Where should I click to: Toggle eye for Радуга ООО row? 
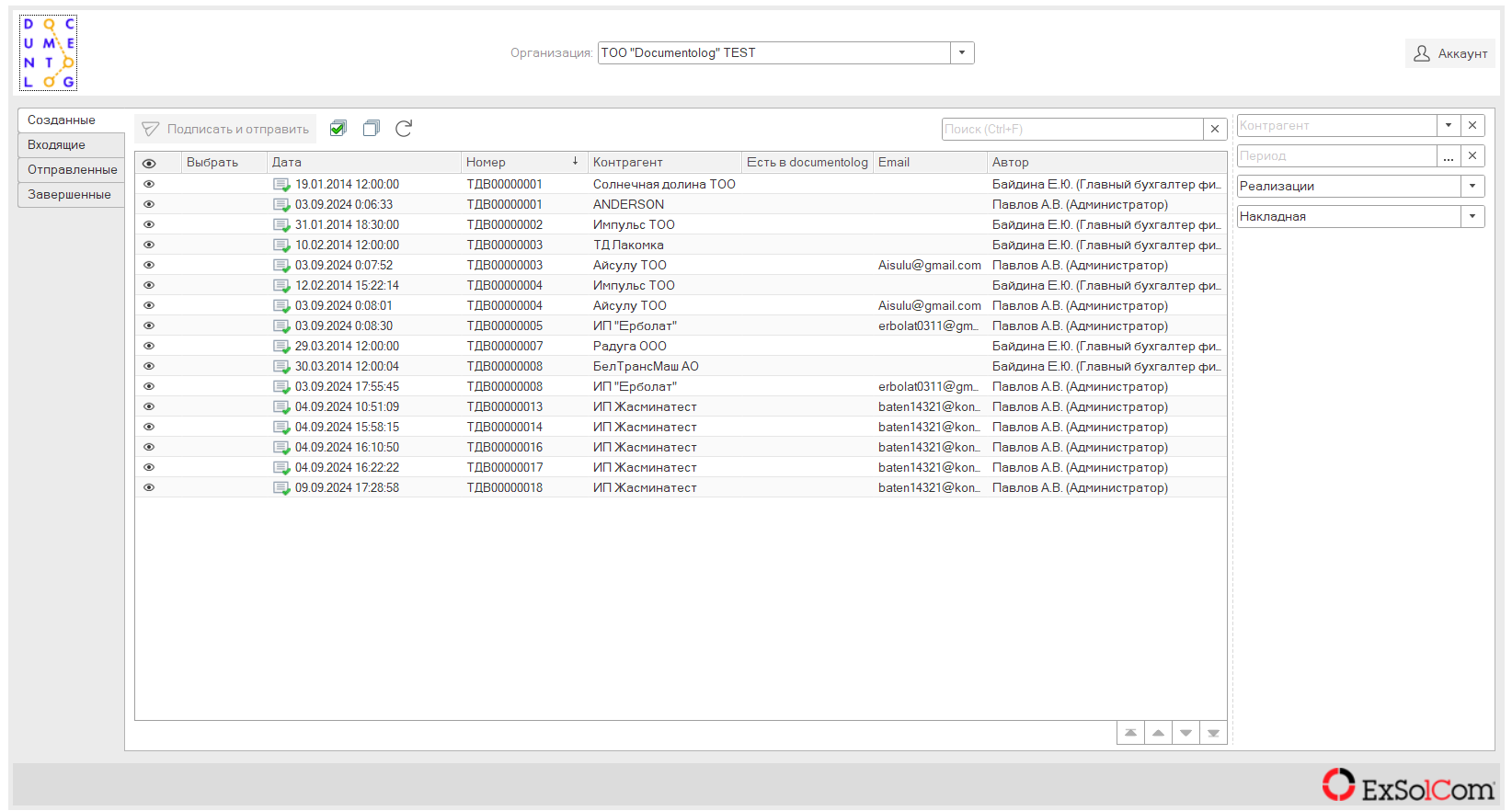149,346
